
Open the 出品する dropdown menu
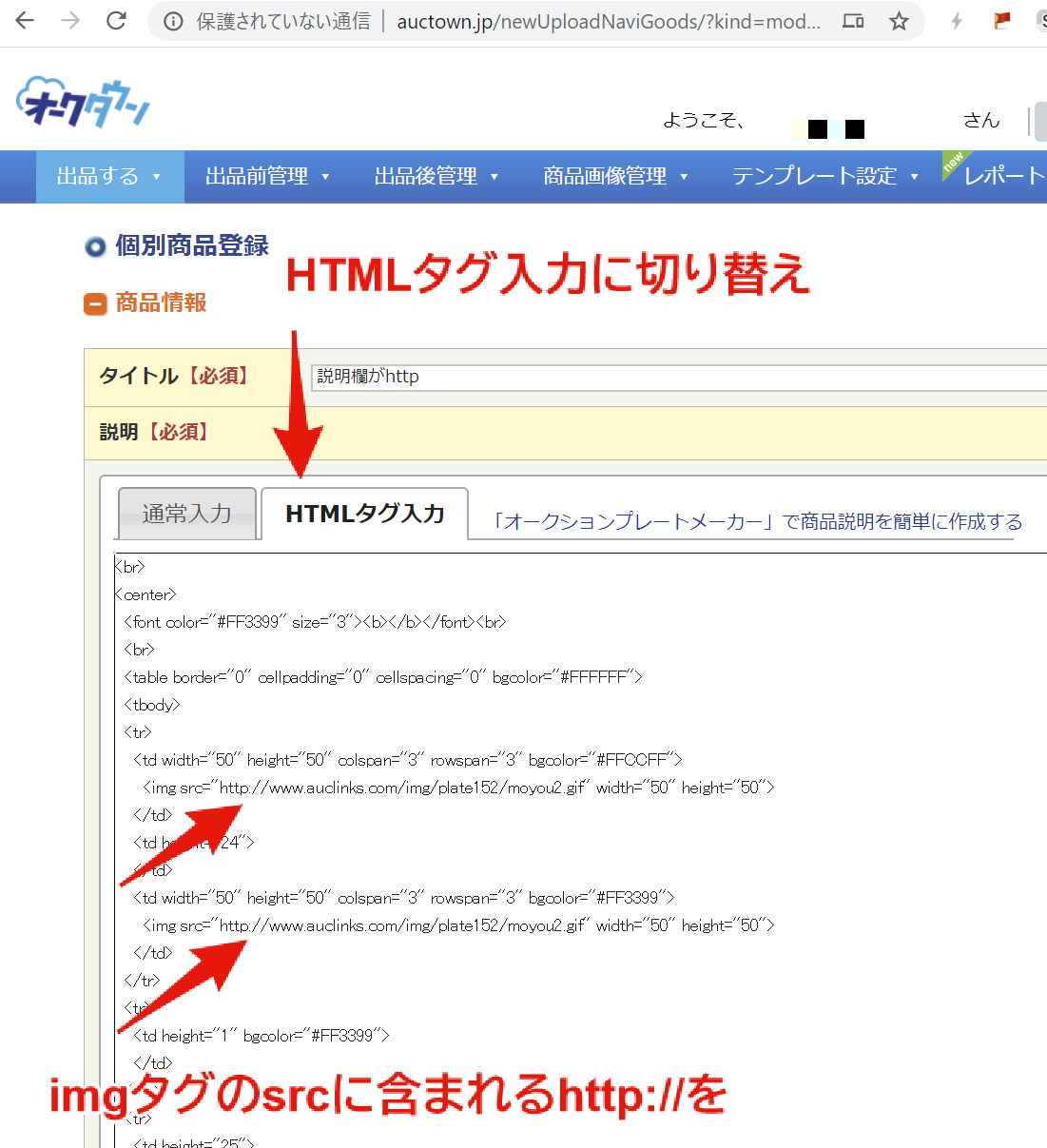[109, 176]
